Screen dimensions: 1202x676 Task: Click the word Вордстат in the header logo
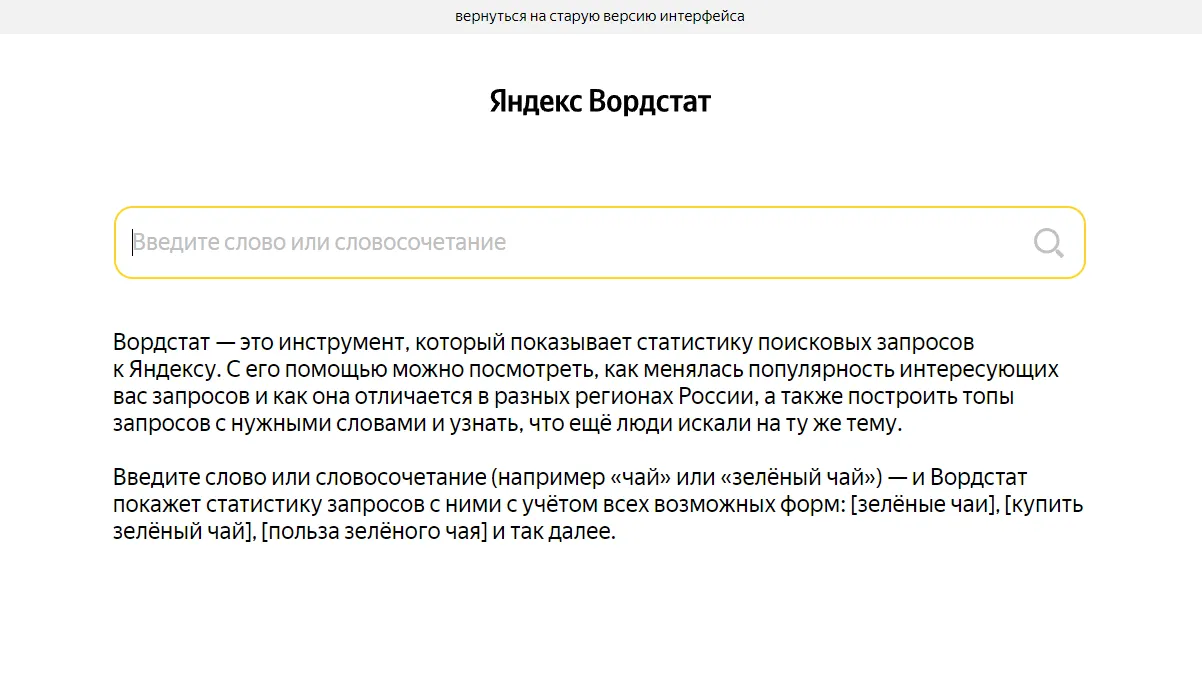649,102
